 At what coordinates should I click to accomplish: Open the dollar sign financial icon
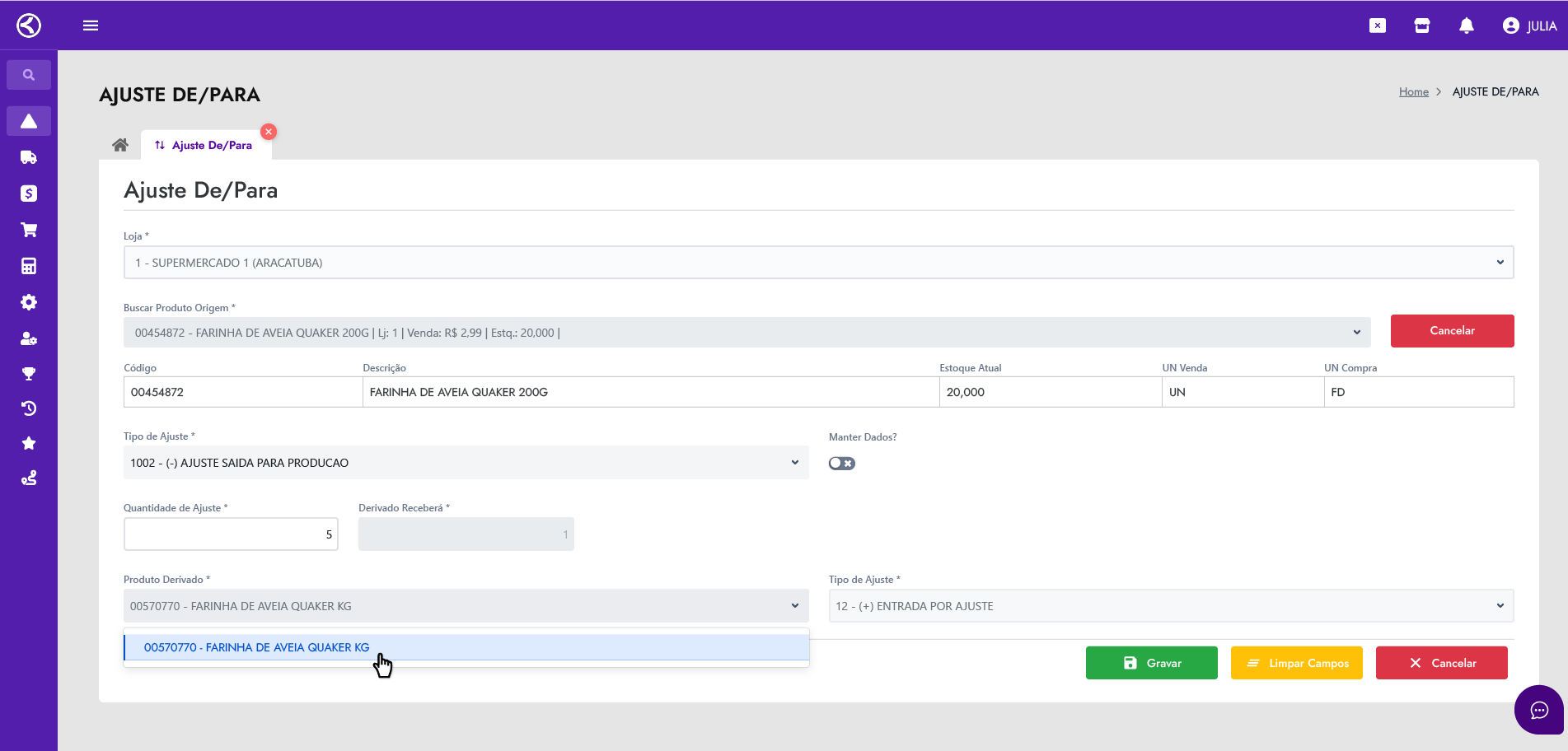coord(29,194)
